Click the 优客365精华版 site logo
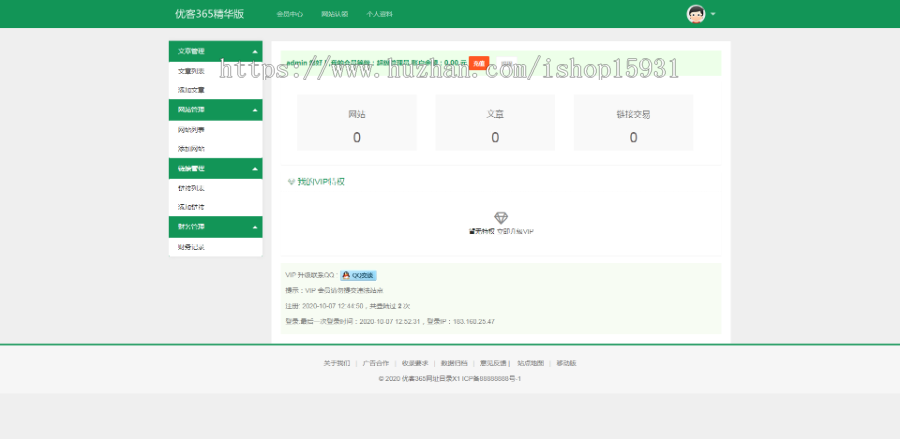Image resolution: width=900 pixels, height=439 pixels. pos(209,14)
